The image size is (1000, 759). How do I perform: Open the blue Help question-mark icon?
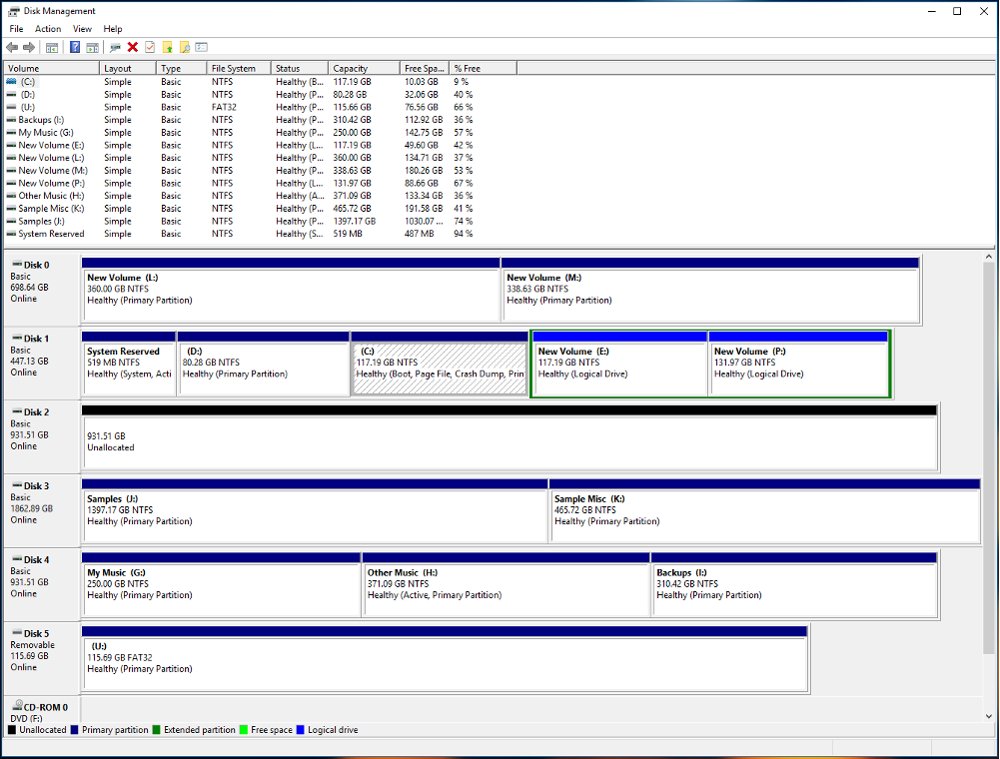pyautogui.click(x=75, y=47)
